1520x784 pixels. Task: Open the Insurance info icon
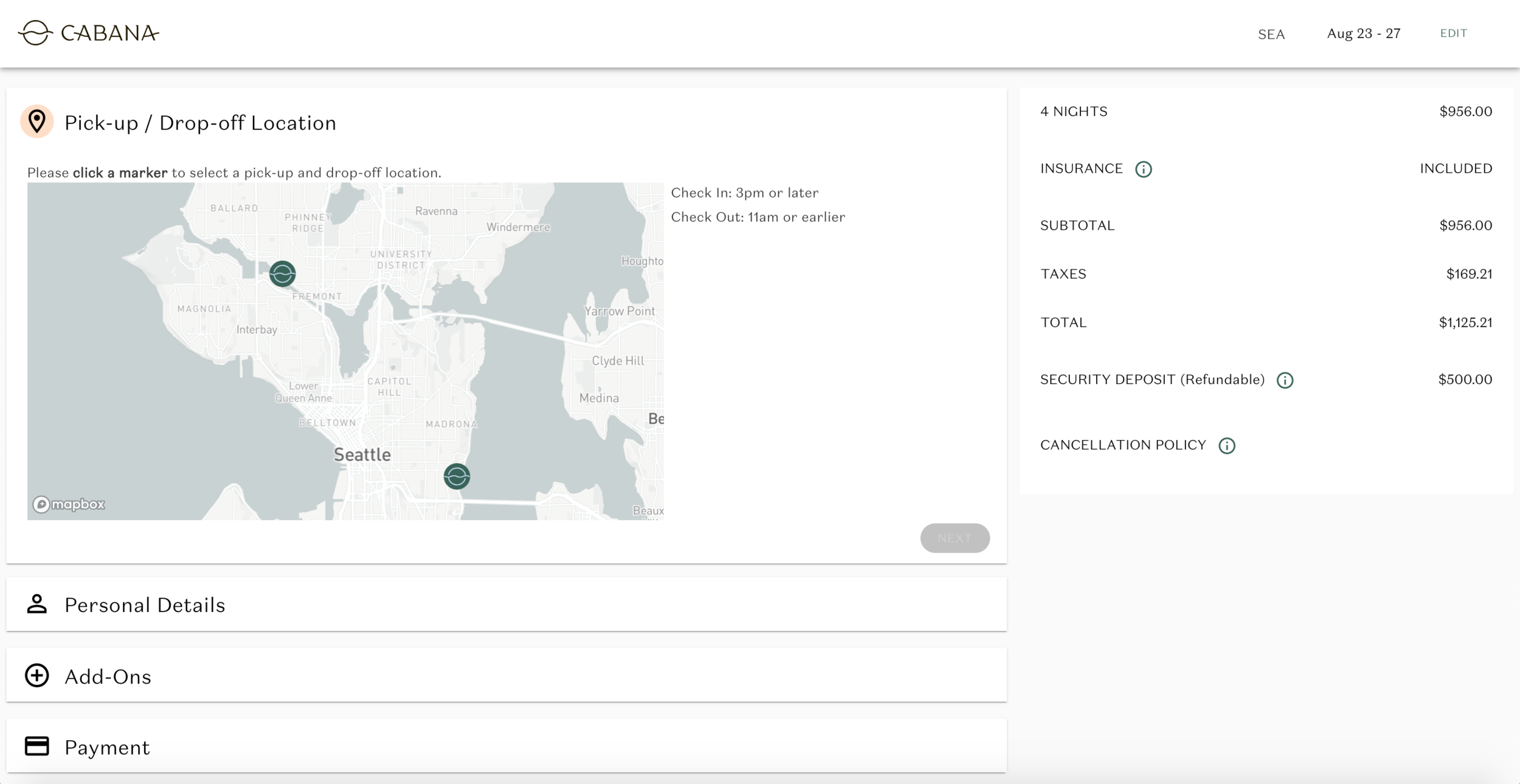pos(1143,169)
